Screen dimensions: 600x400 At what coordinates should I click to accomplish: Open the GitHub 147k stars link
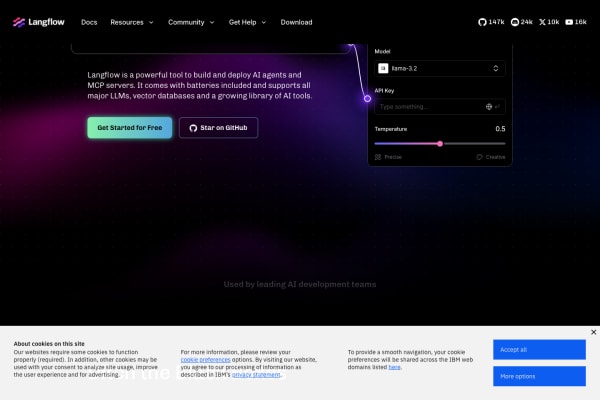tap(491, 22)
